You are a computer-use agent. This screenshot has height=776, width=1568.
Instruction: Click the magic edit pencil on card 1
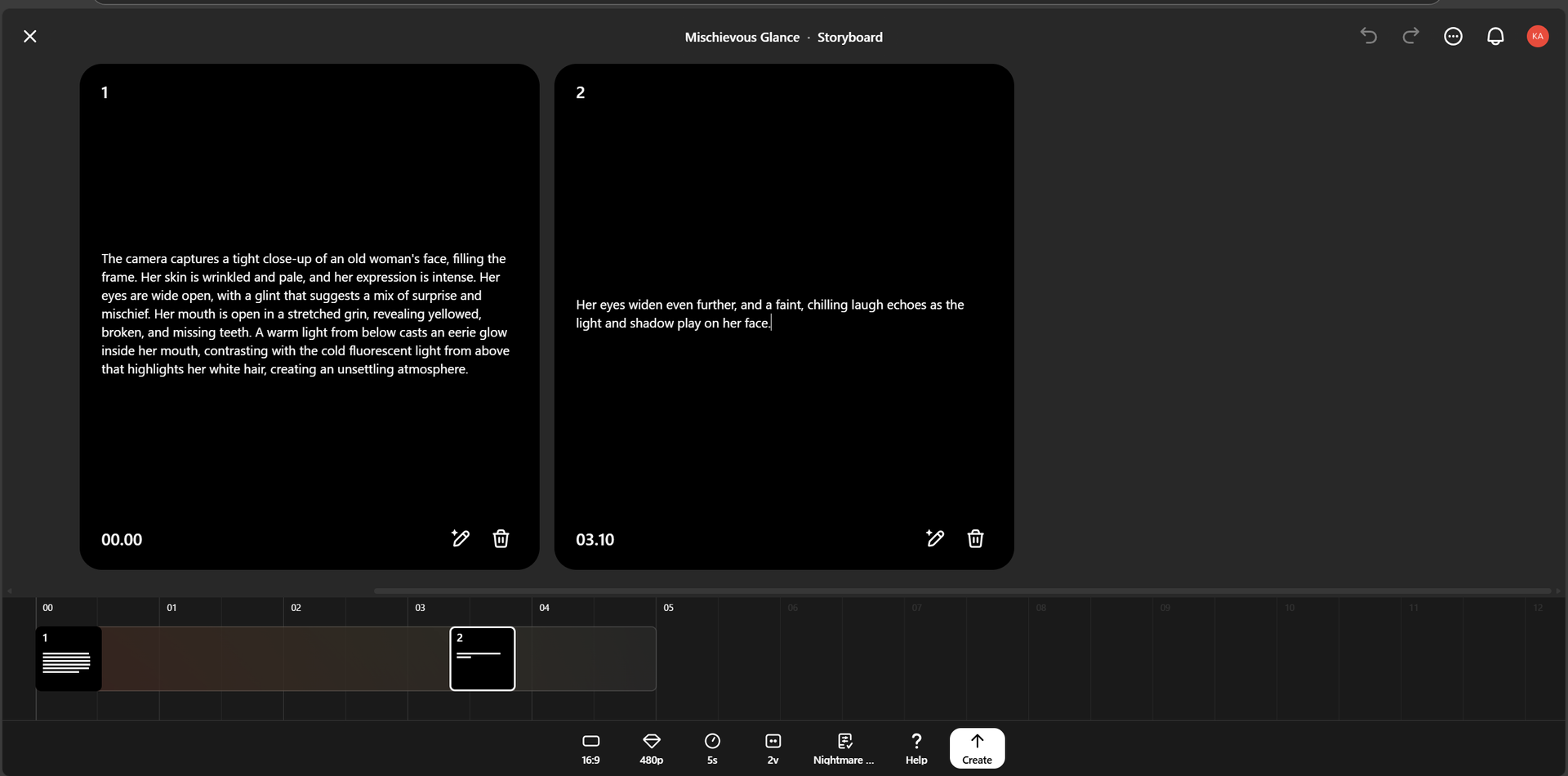461,538
